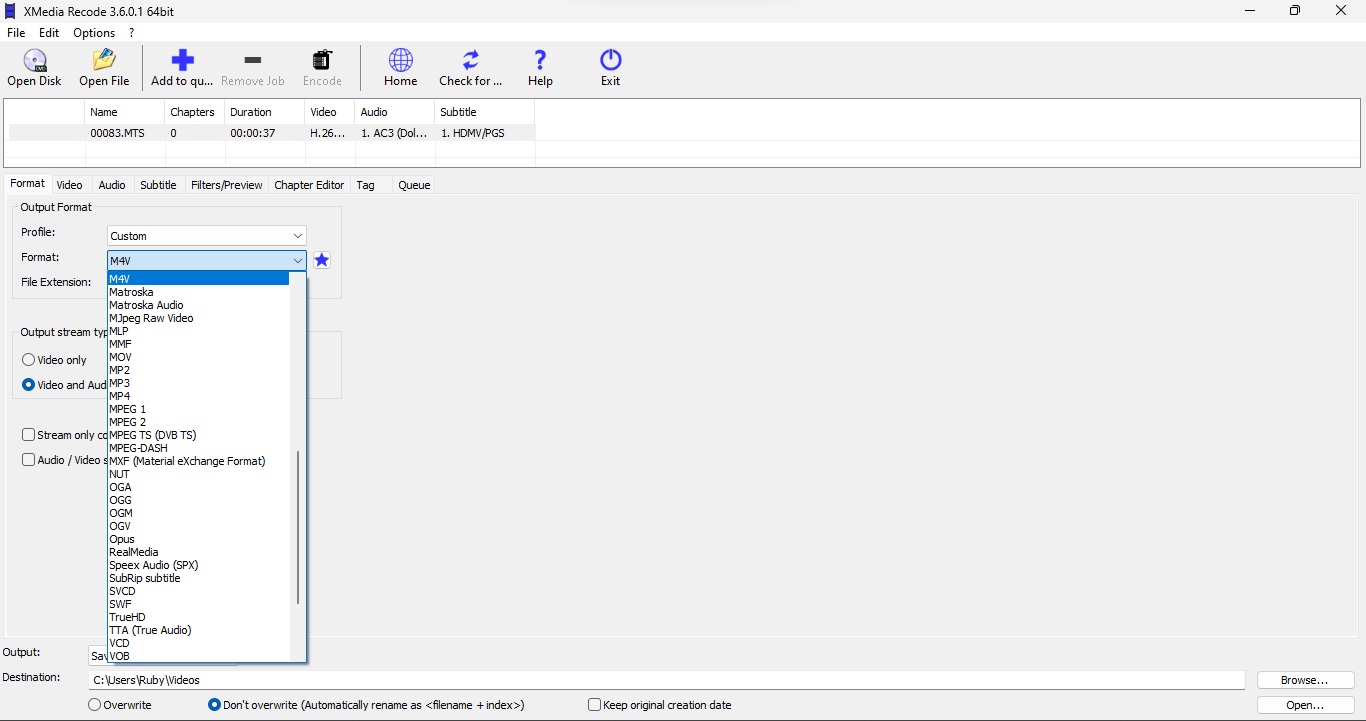The height and width of the screenshot is (721, 1366).
Task: Click the Encode clapperboard icon
Action: point(322,60)
